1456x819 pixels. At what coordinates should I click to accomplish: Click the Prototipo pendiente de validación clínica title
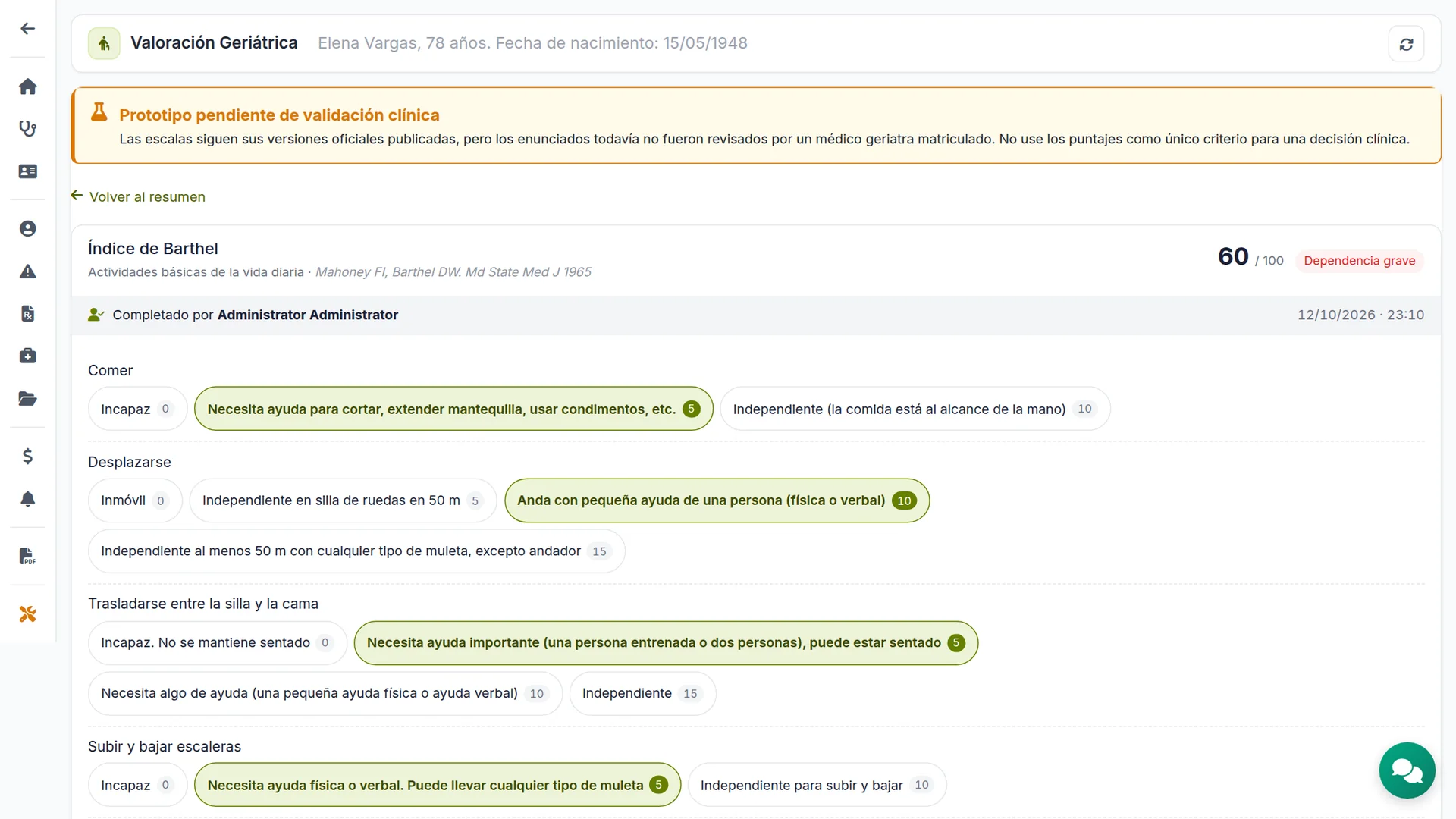[279, 115]
